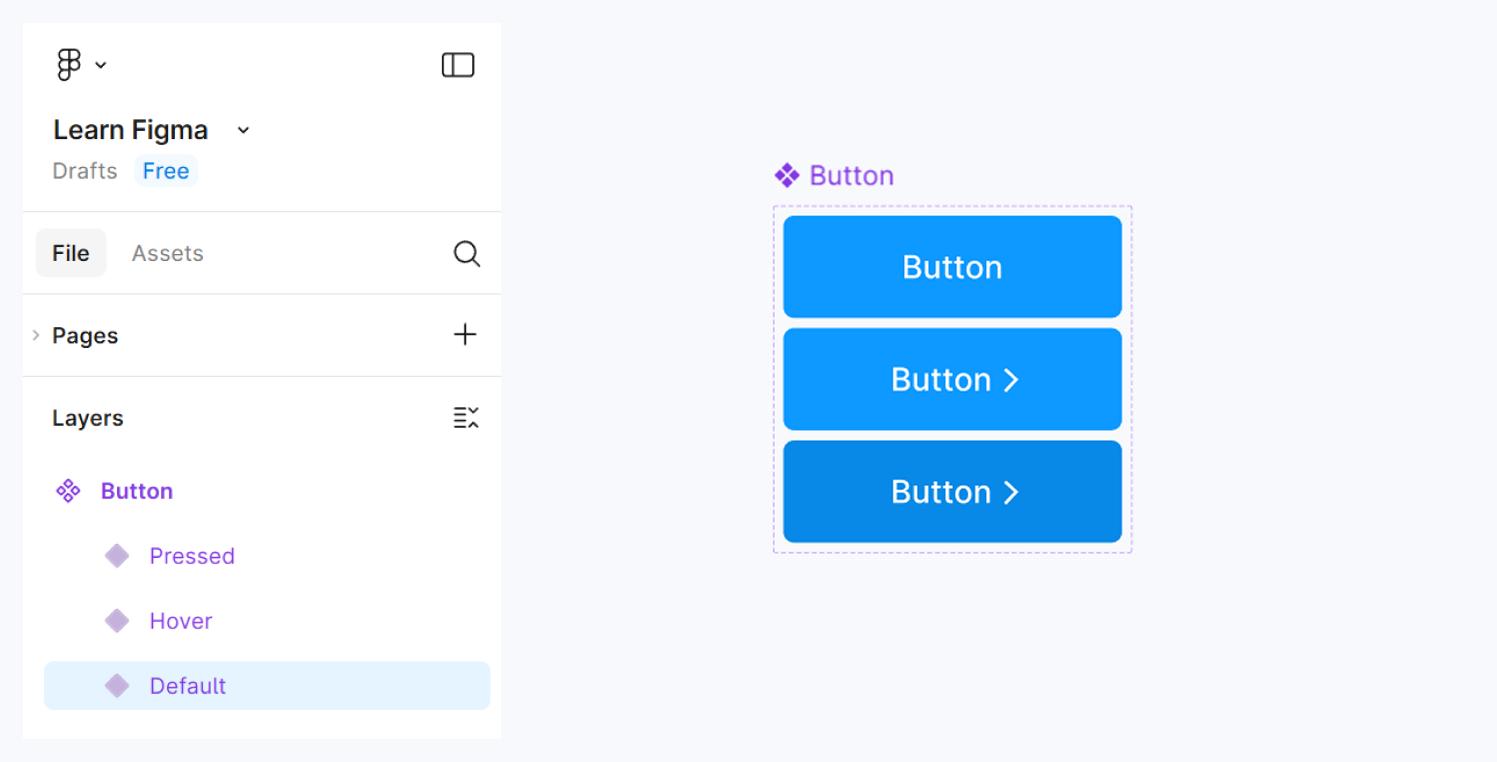The image size is (1497, 762).
Task: Switch to the File tab
Action: [70, 253]
